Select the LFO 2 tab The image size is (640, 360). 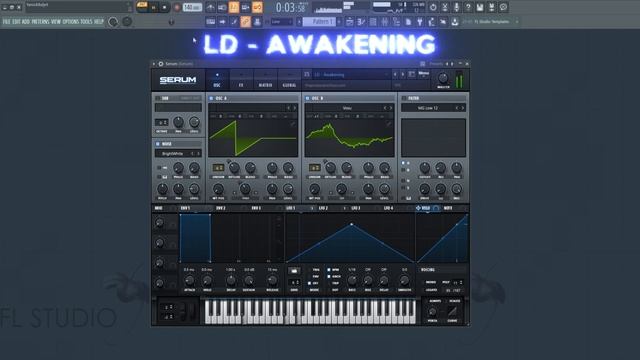(323, 208)
